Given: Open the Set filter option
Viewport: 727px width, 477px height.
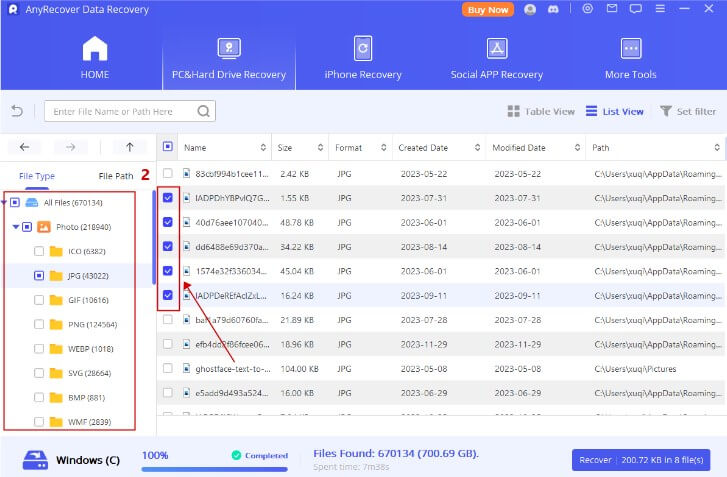Looking at the screenshot, I should [x=688, y=111].
